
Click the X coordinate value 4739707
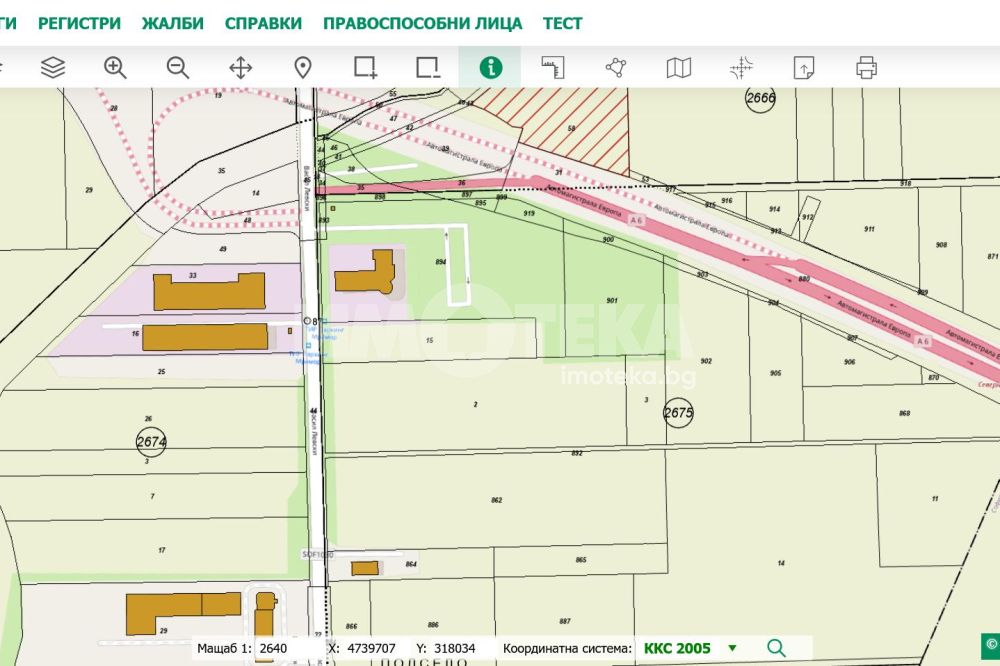(x=371, y=648)
